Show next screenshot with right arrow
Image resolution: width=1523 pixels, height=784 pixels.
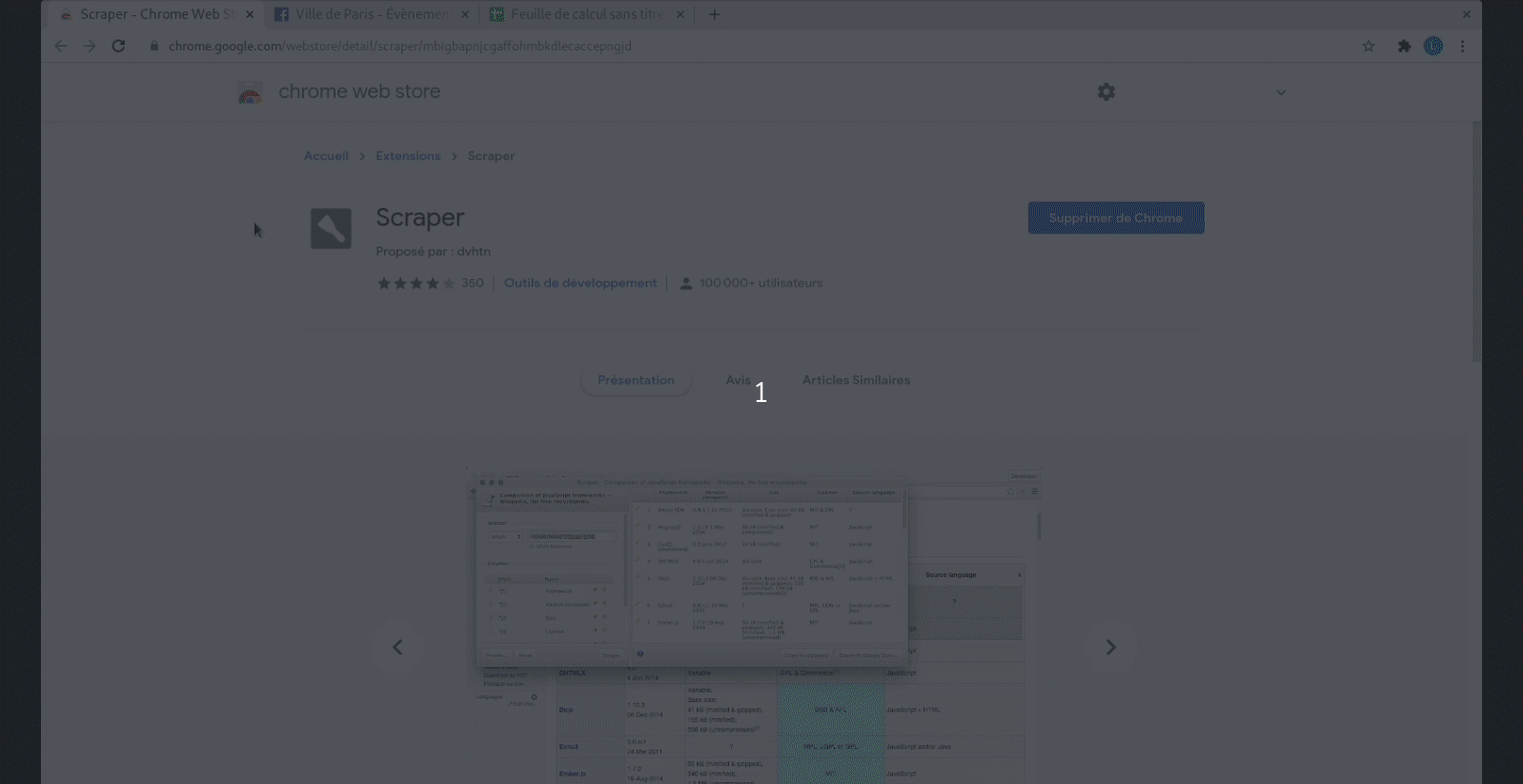(x=1110, y=647)
